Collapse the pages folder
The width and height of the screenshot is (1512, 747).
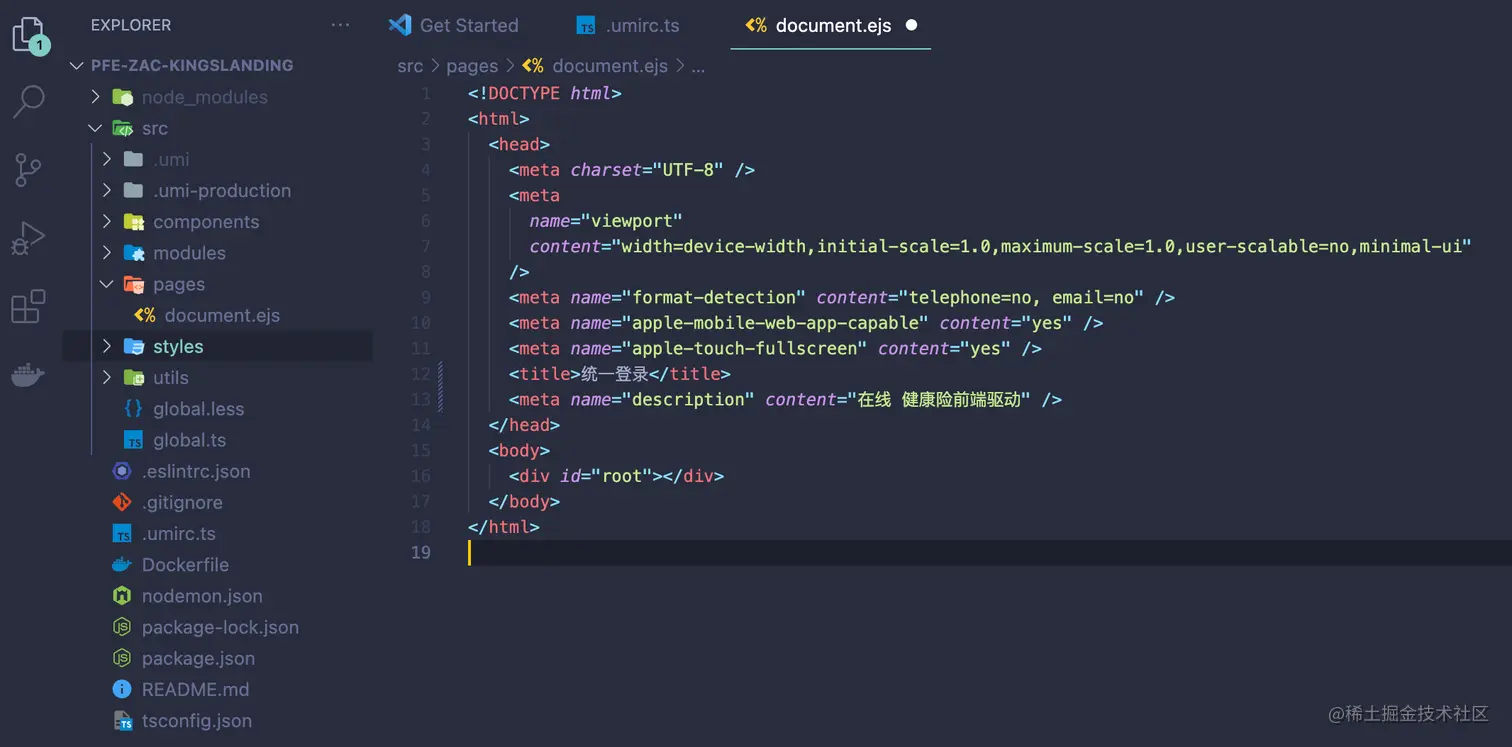(107, 284)
